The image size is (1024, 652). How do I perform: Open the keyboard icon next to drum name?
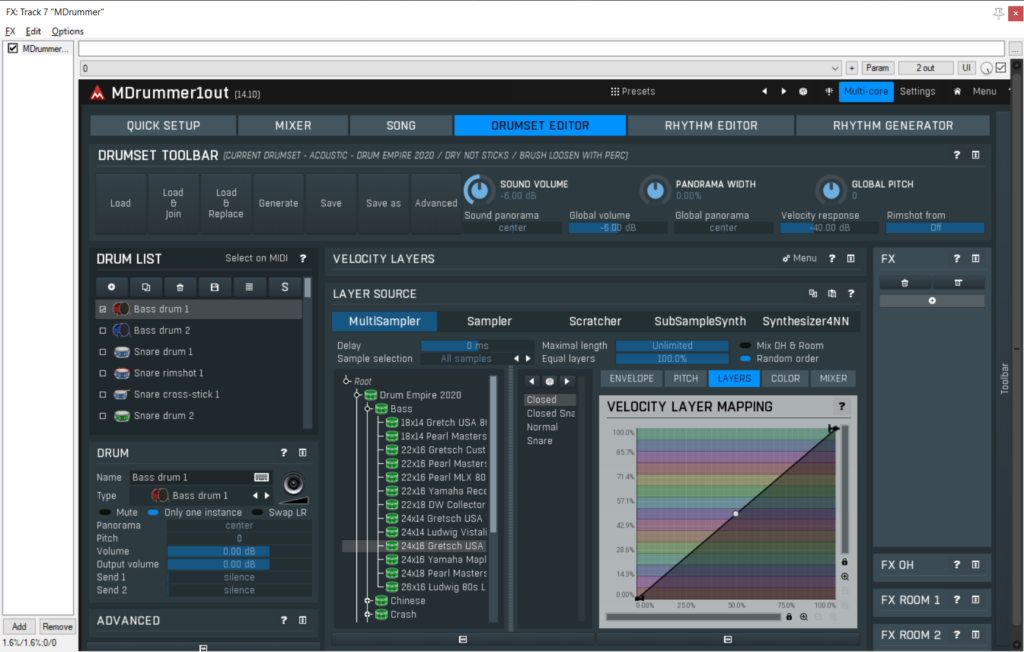click(261, 477)
